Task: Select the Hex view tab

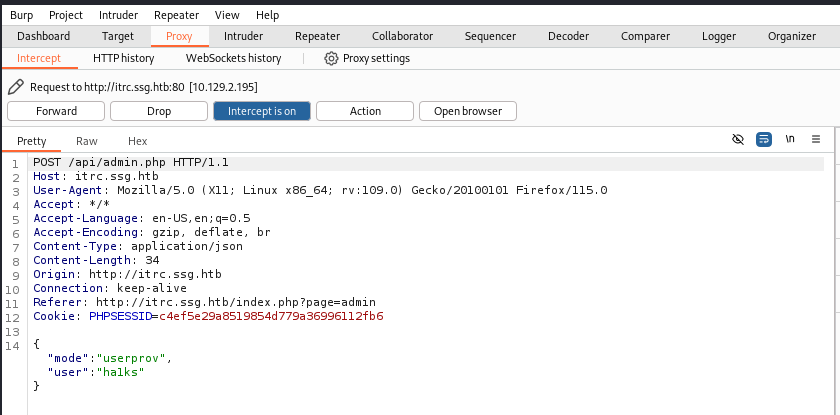Action: tap(138, 141)
